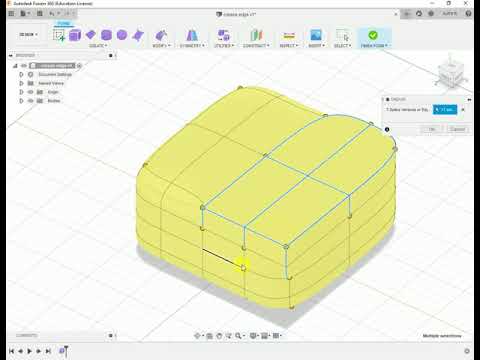Image resolution: width=480 pixels, height=360 pixels.
Task: Click OK in the dialog
Action: pyautogui.click(x=432, y=129)
